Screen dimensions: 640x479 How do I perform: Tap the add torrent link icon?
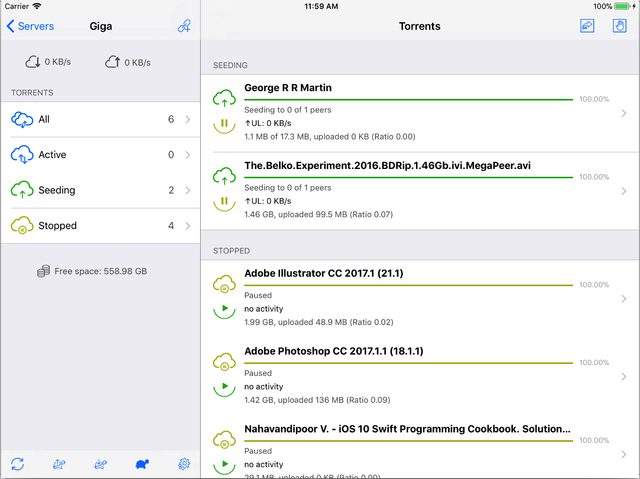point(184,26)
